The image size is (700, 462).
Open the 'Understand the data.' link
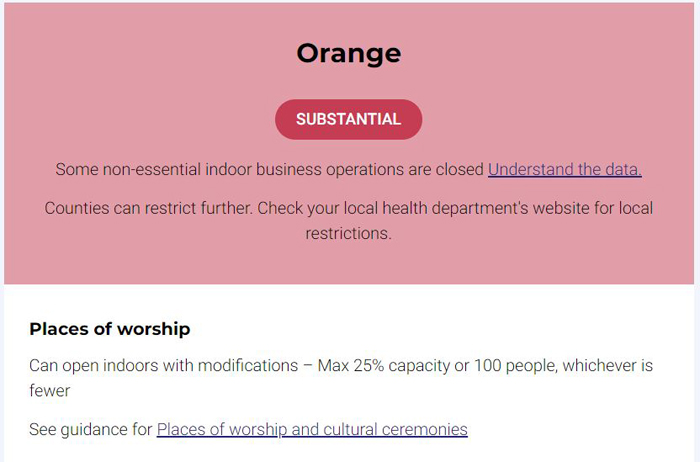565,170
